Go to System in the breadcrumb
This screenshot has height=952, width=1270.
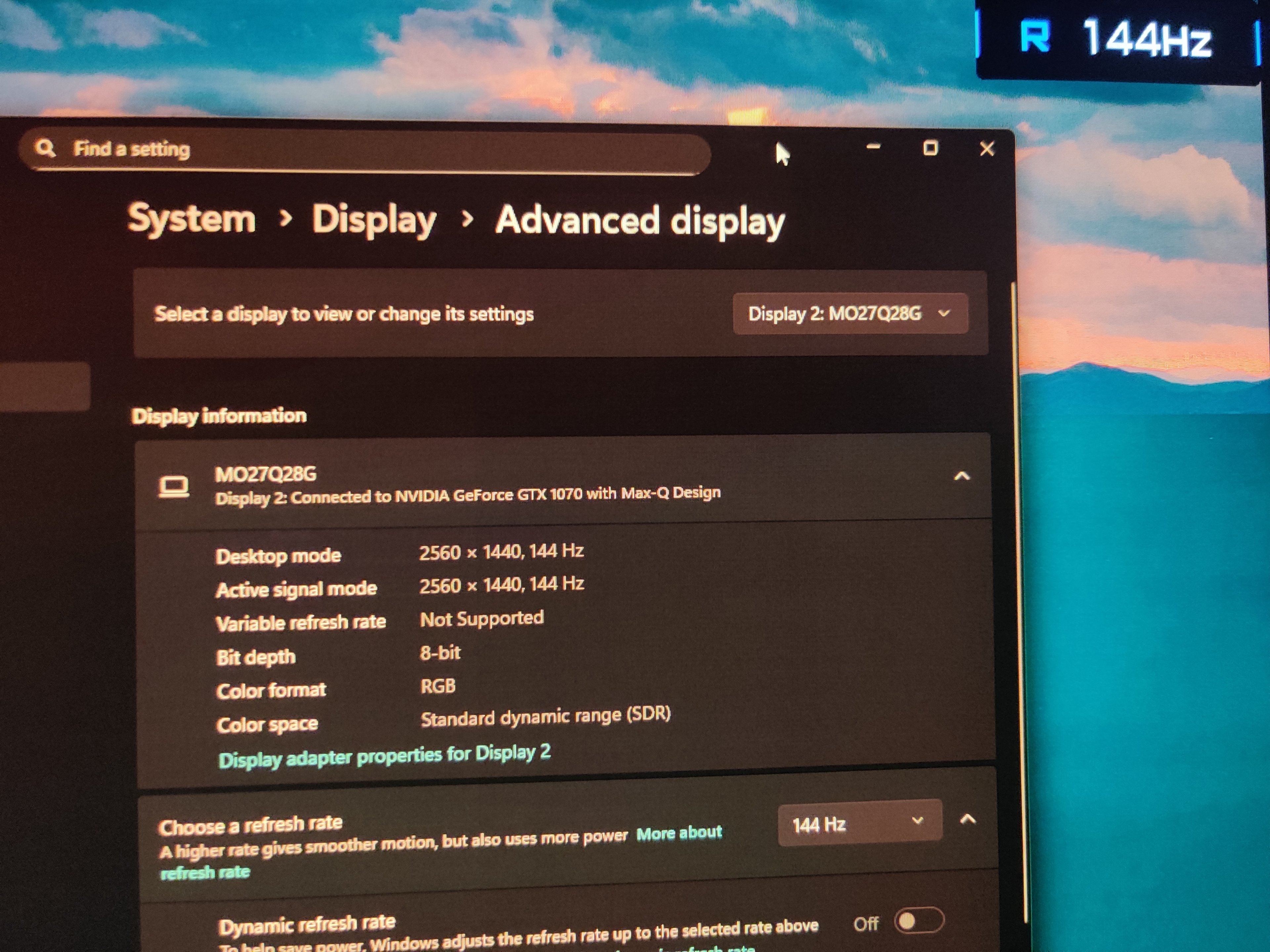point(191,218)
